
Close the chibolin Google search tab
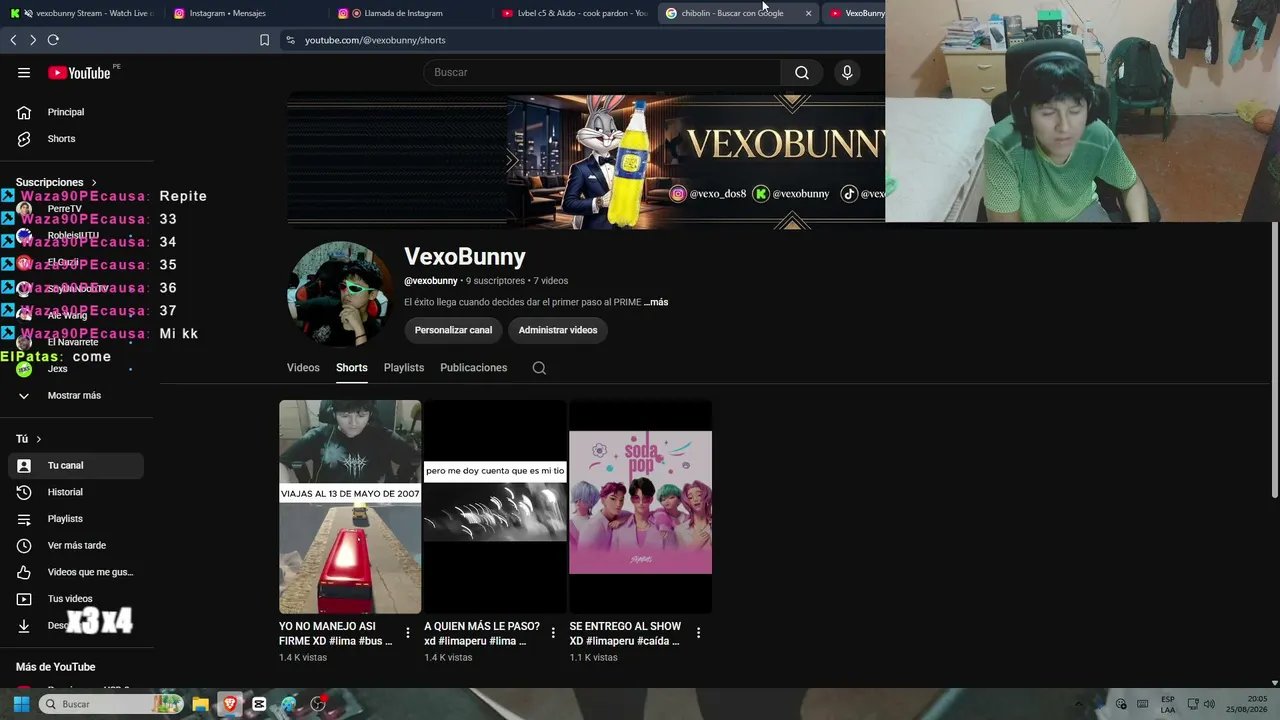tap(808, 13)
